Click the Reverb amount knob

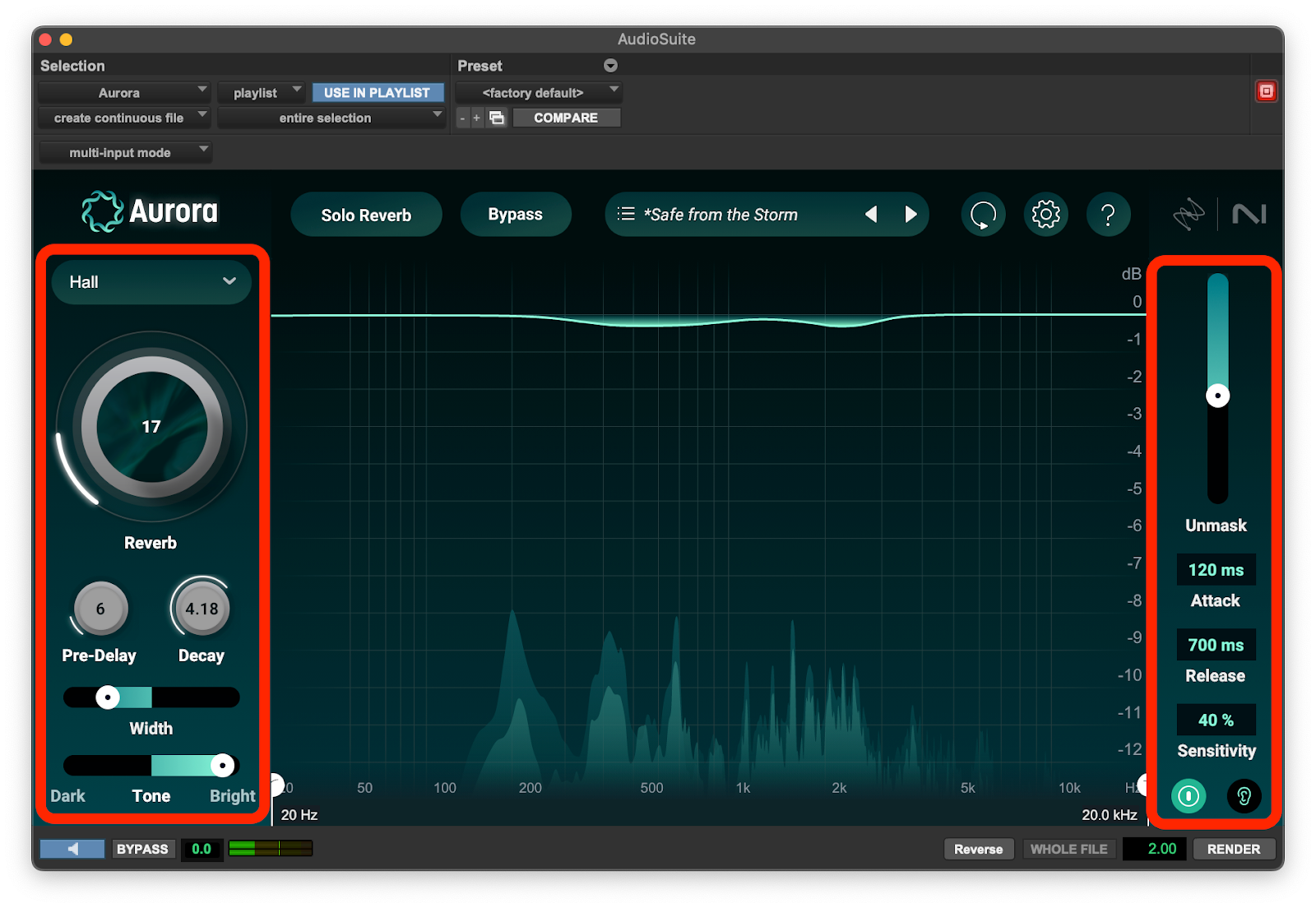tap(151, 427)
